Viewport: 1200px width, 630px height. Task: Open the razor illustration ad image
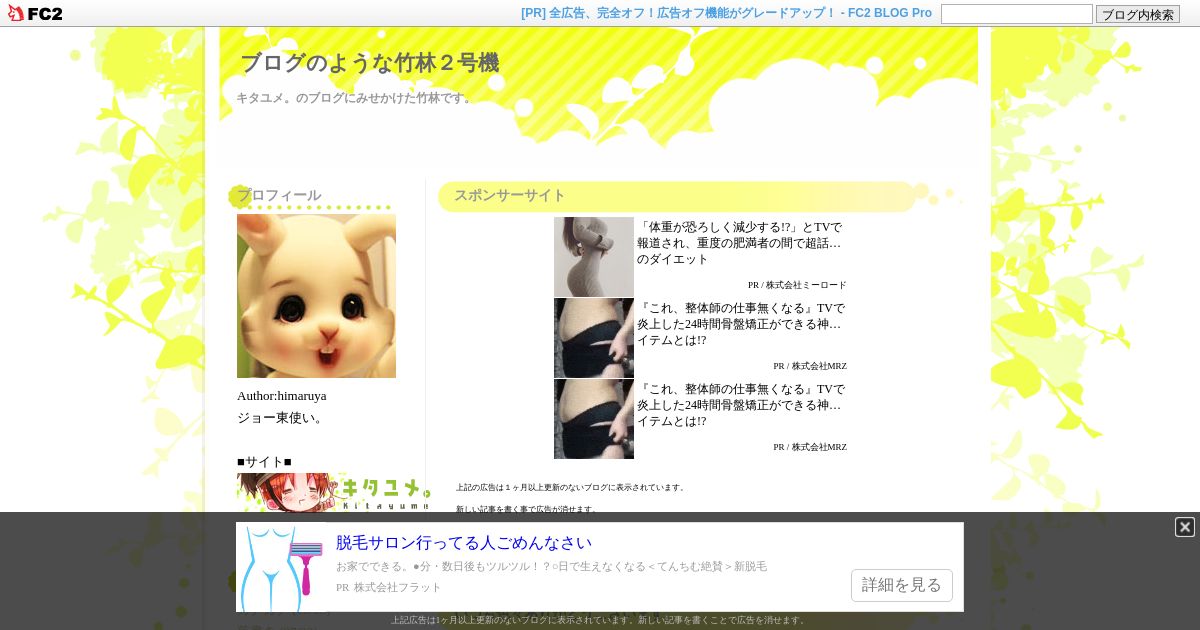click(281, 567)
